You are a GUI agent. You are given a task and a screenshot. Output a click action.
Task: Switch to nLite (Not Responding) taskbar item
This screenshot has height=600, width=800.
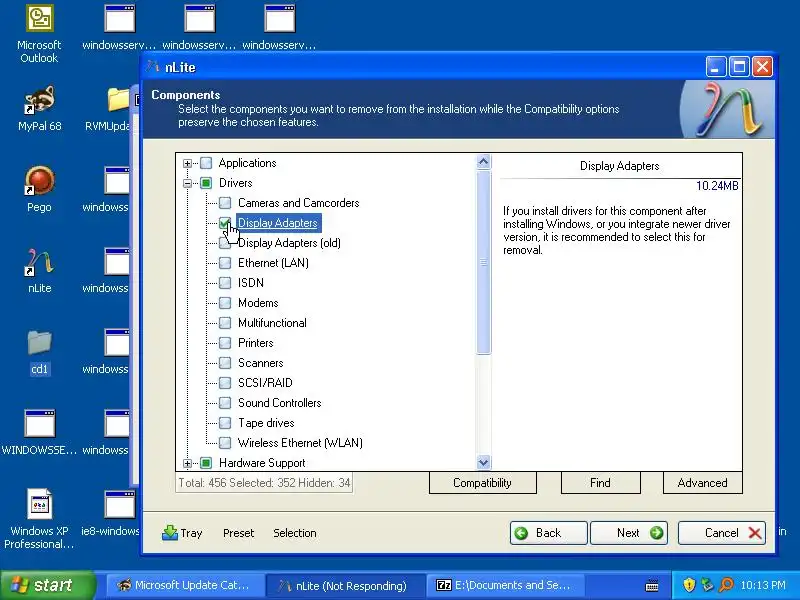[344, 585]
